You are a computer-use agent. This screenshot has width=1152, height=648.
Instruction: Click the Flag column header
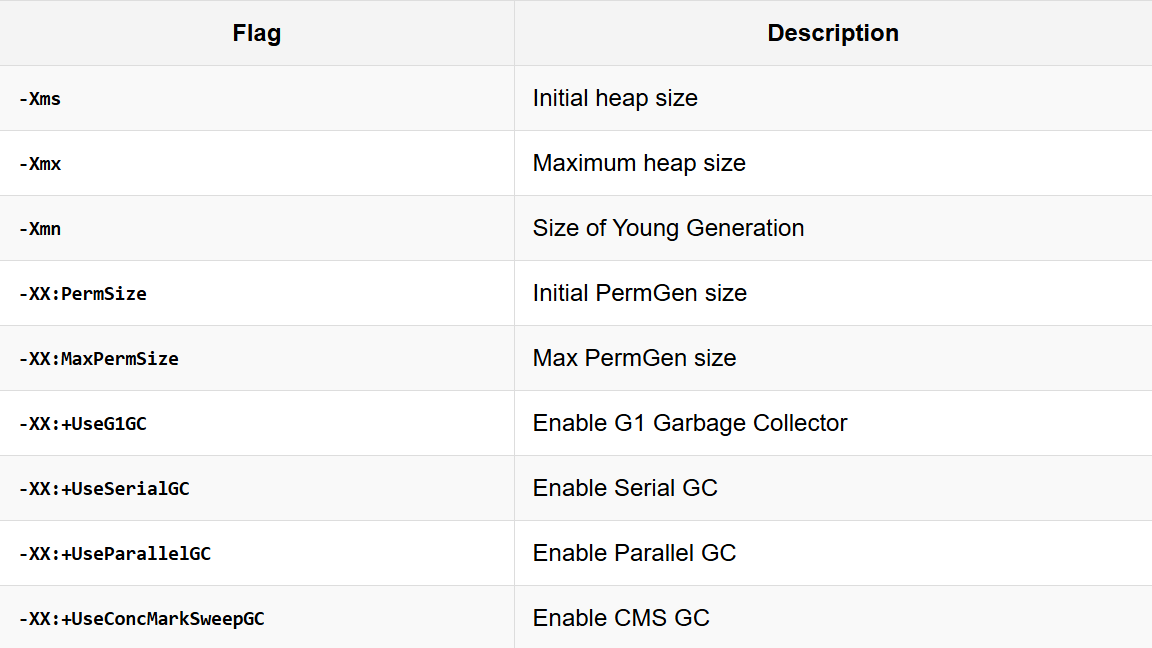point(256,33)
